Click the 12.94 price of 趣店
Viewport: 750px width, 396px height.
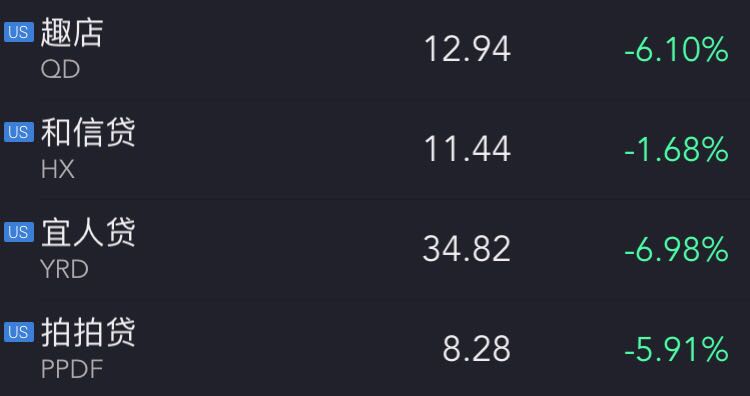coord(467,50)
